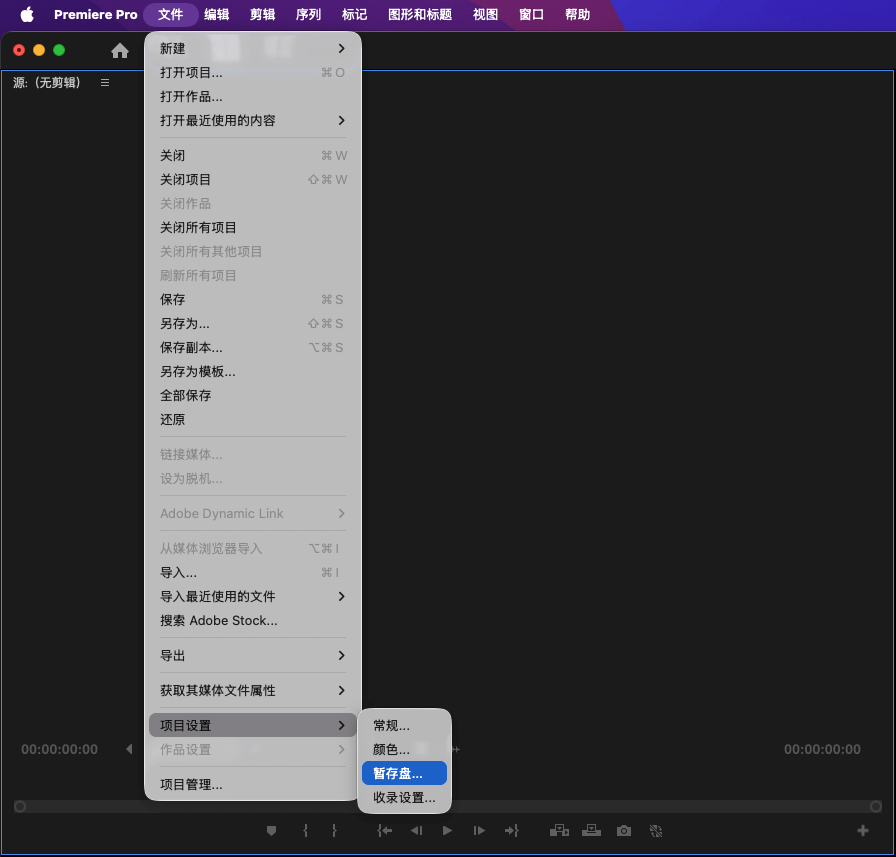Set an In point with the mark-in icon

coord(305,830)
